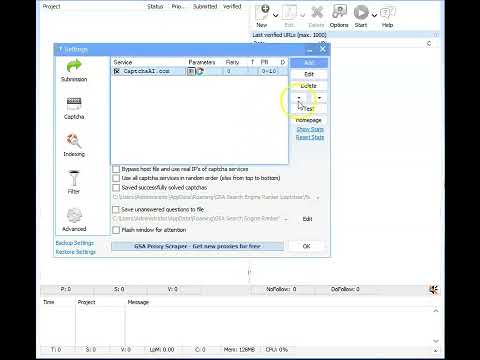Click the PR column header
The height and width of the screenshot is (360, 480).
(265, 62)
